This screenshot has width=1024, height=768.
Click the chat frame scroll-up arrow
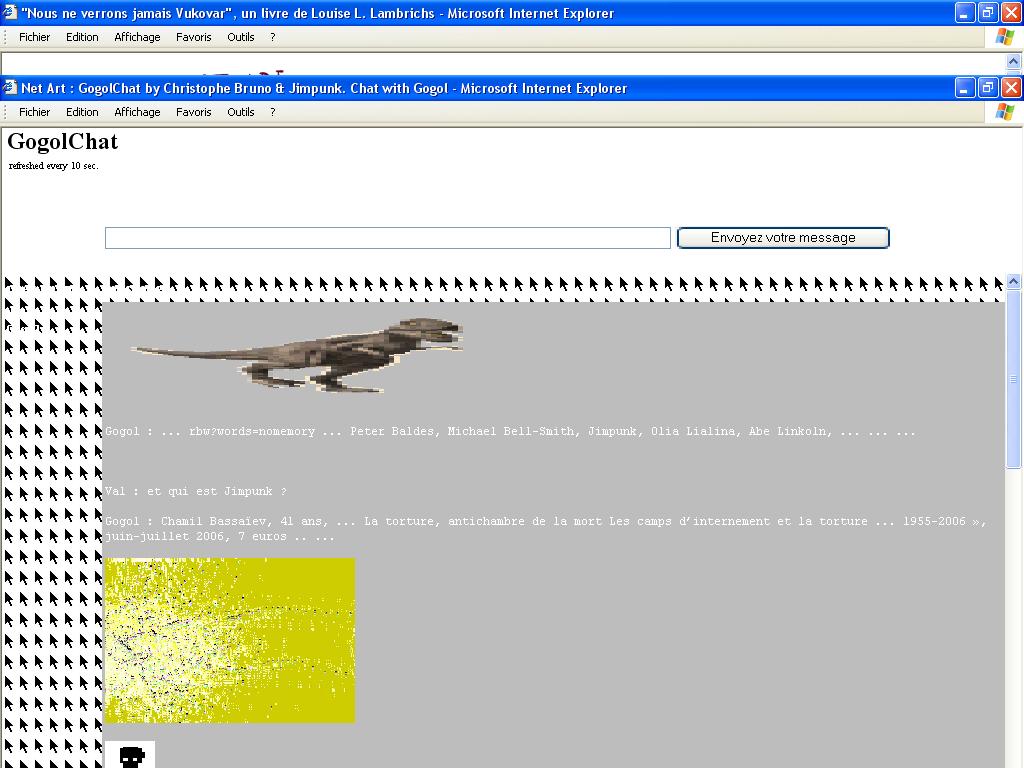click(x=1013, y=281)
